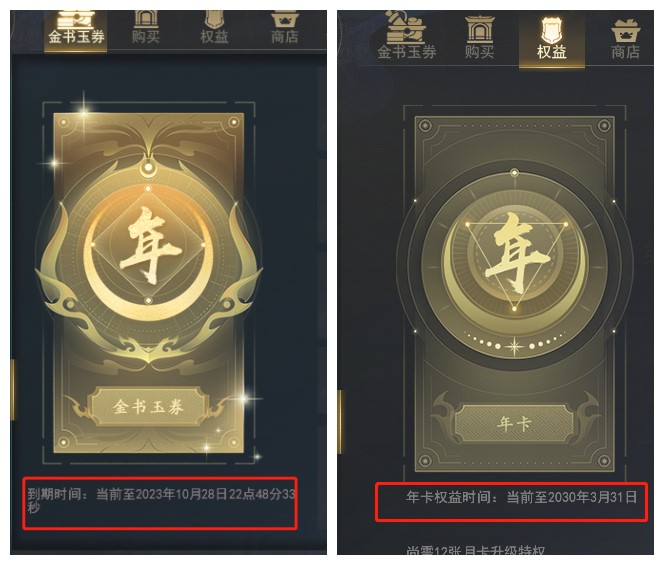This screenshot has height=565, width=664.
Task: Click the gold side handle left panel
Action: pyautogui.click(x=13, y=390)
